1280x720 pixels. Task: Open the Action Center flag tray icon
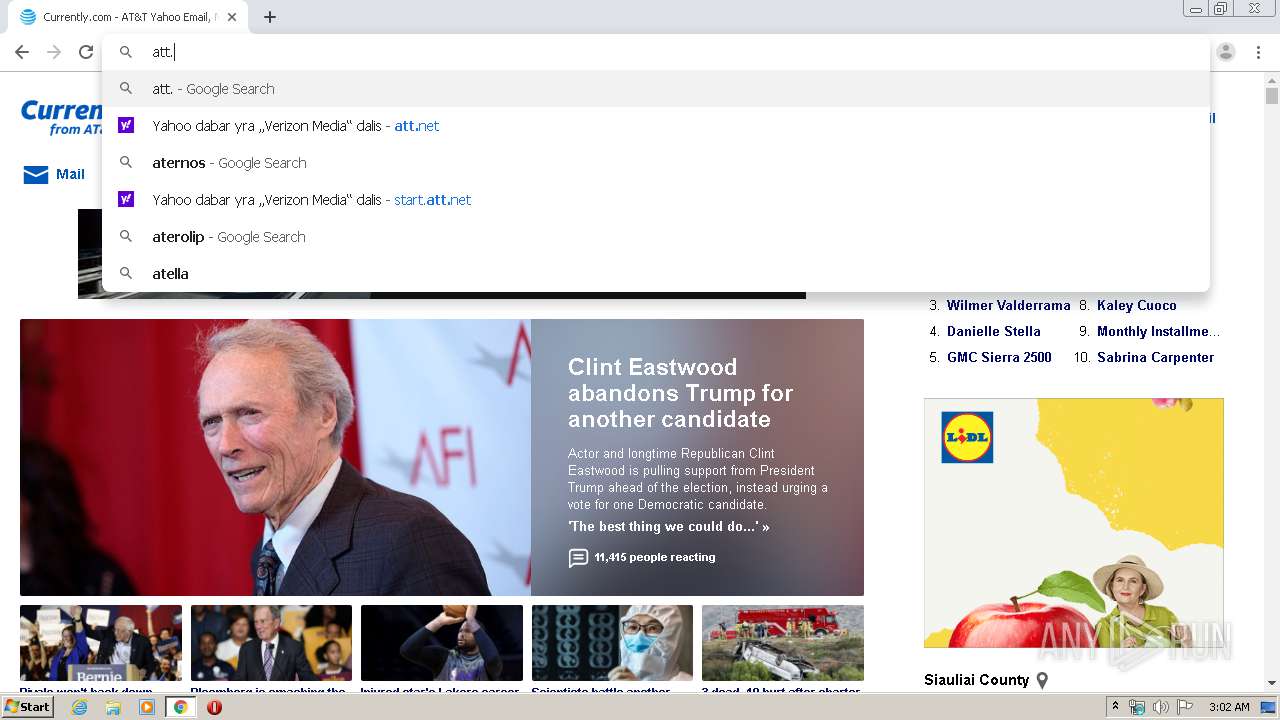(1184, 707)
